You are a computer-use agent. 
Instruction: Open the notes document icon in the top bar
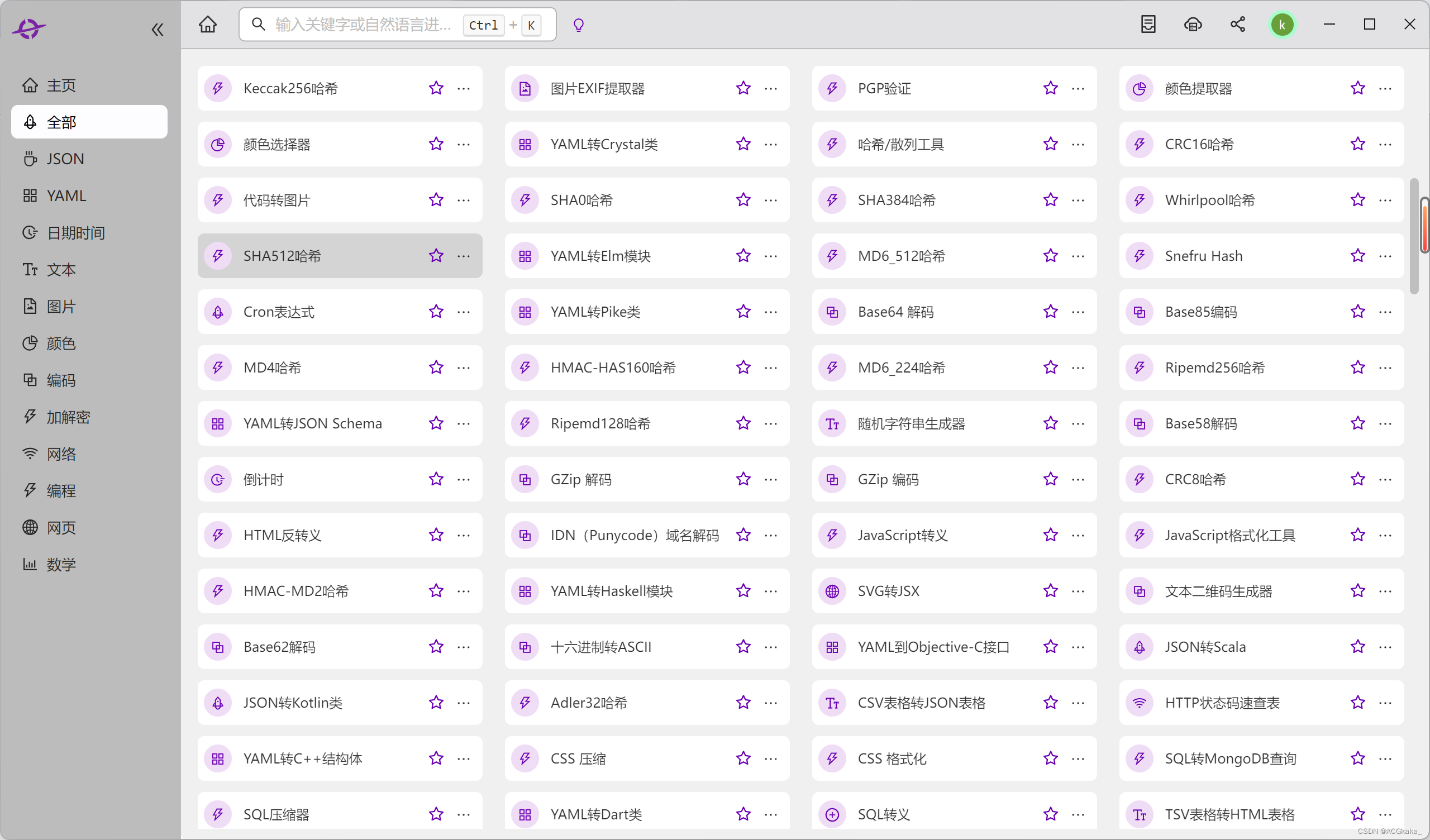click(x=1148, y=25)
